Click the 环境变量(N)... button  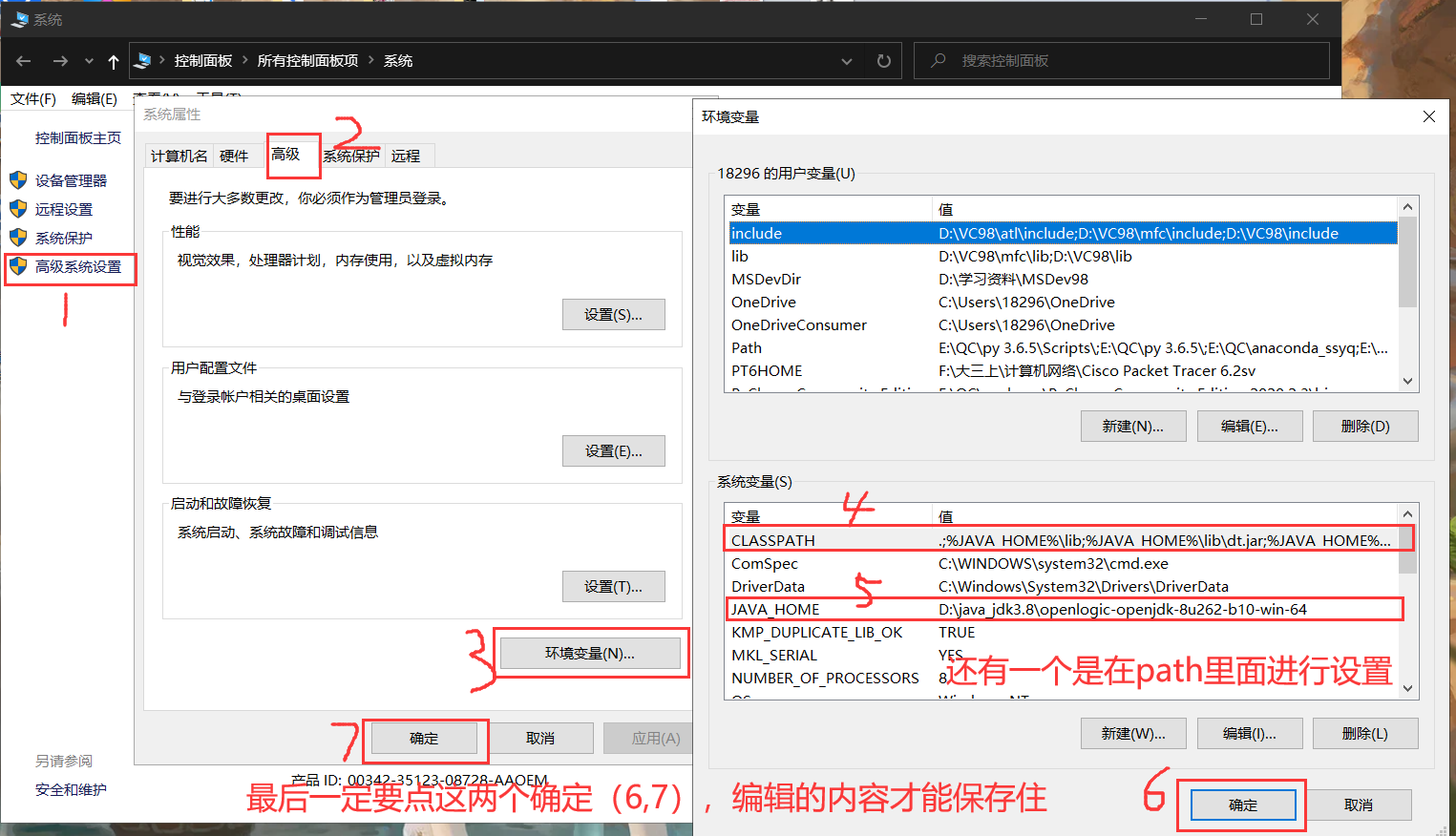[x=590, y=653]
